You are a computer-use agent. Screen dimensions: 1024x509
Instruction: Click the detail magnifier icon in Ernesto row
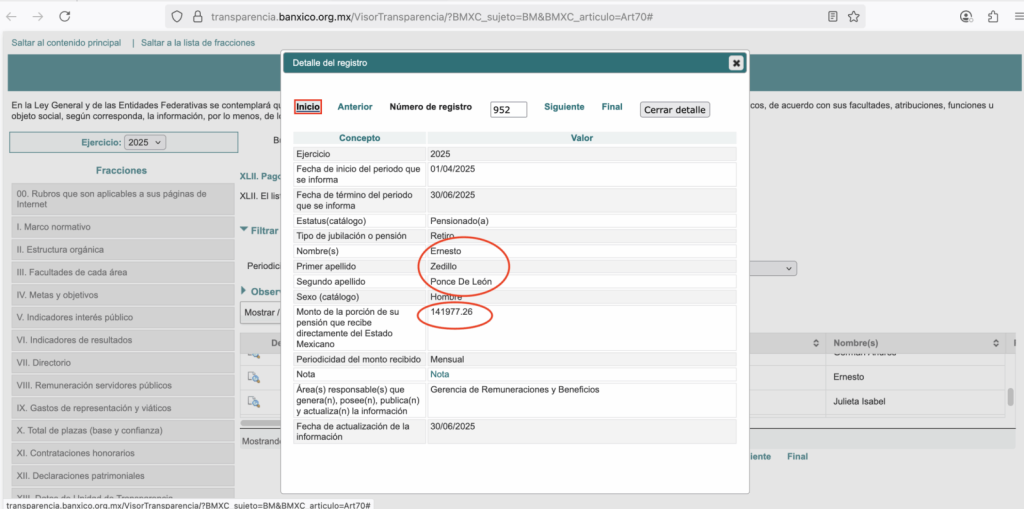click(254, 377)
